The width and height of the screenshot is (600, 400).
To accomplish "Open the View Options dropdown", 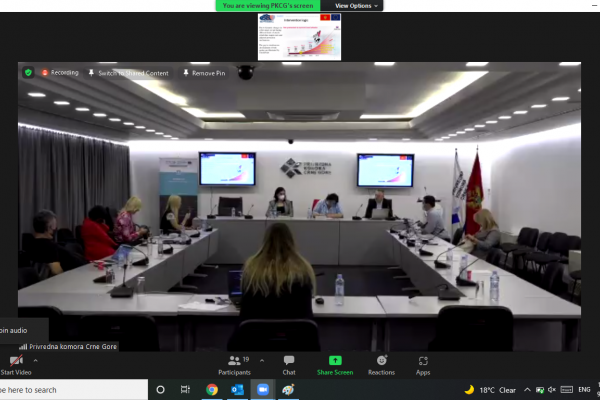I will 356,6.
